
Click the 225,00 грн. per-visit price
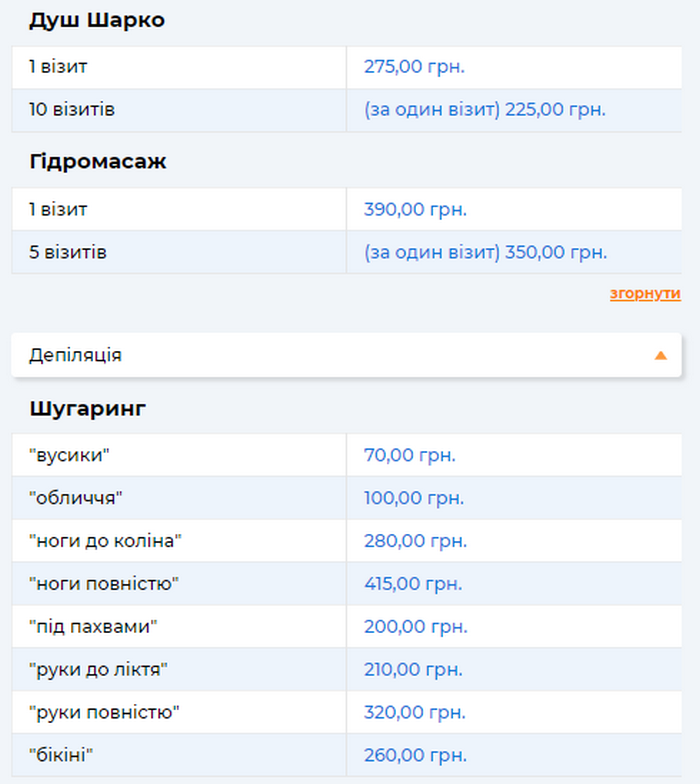(485, 110)
